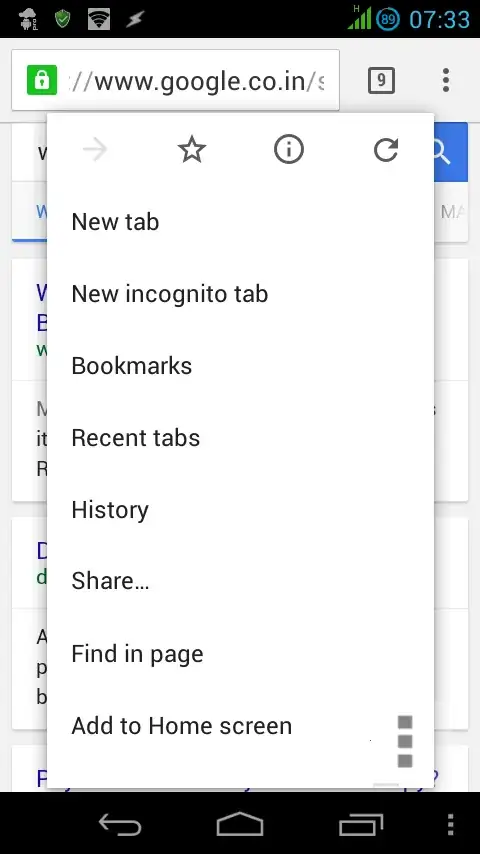
Task: Tap the forward arrow icon
Action: tap(95, 150)
